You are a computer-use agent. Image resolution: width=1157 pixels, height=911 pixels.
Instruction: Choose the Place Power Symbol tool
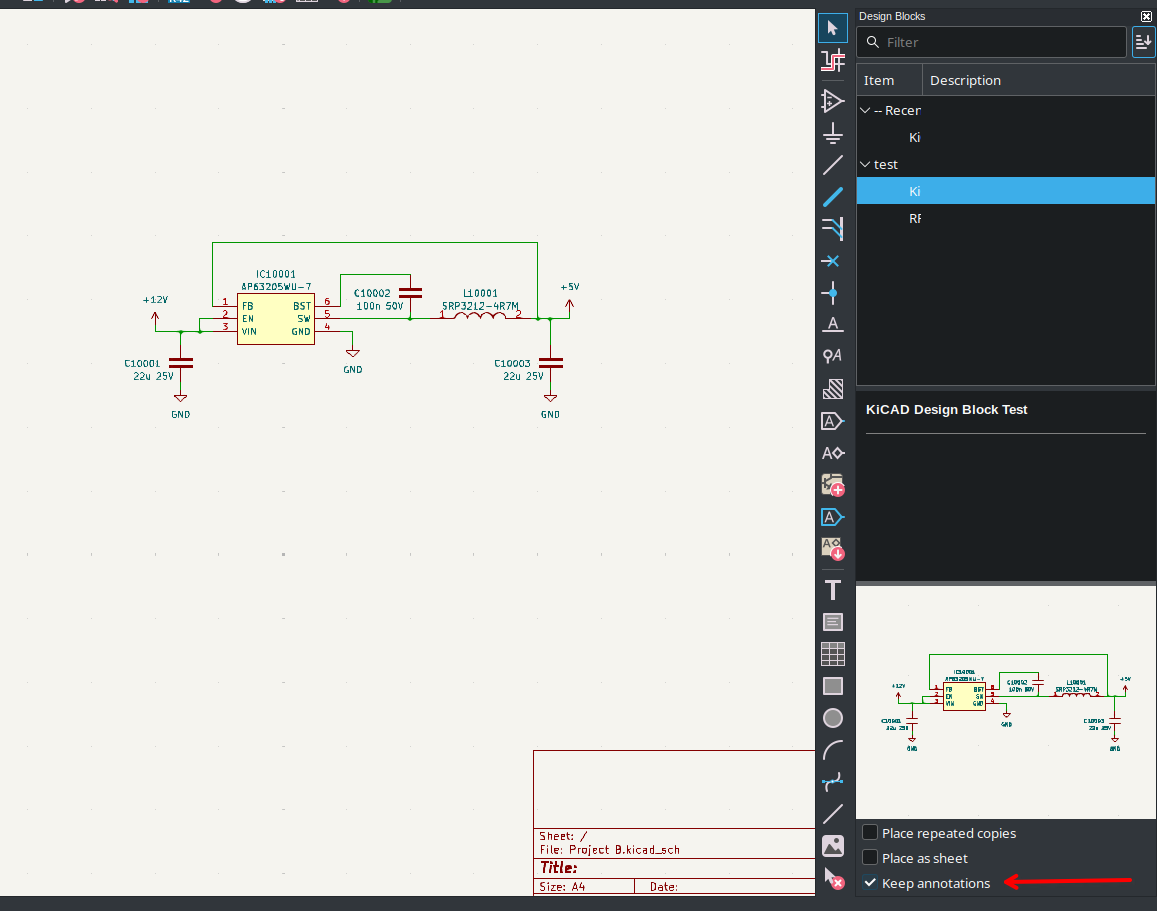coord(832,132)
